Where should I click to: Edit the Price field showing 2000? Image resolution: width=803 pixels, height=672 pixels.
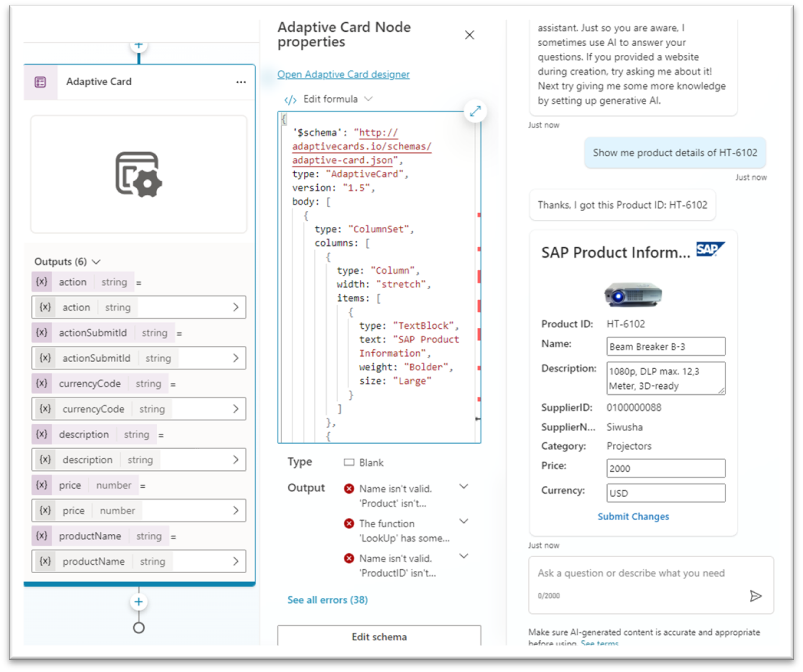click(x=666, y=468)
